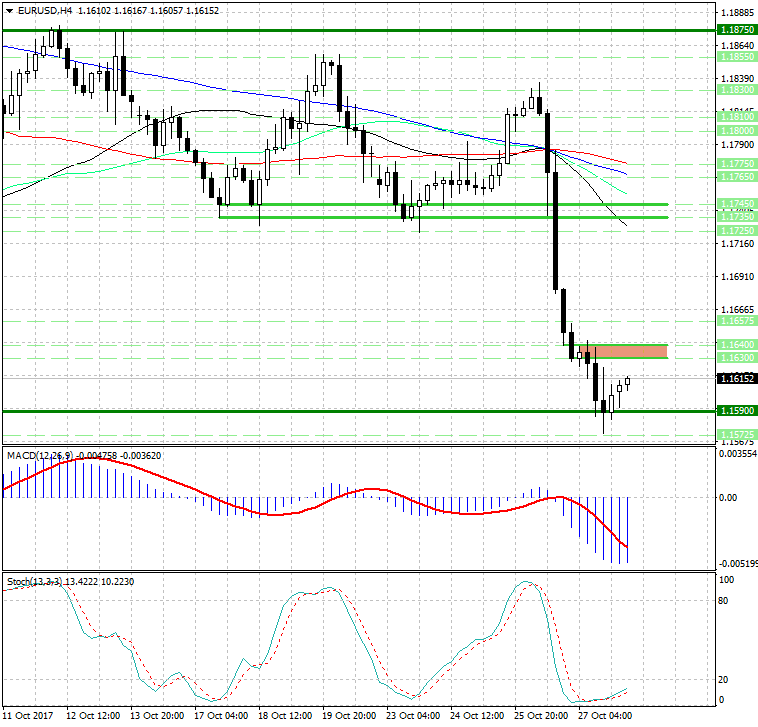
Task: Click the 1.17450 price level label
Action: point(735,203)
